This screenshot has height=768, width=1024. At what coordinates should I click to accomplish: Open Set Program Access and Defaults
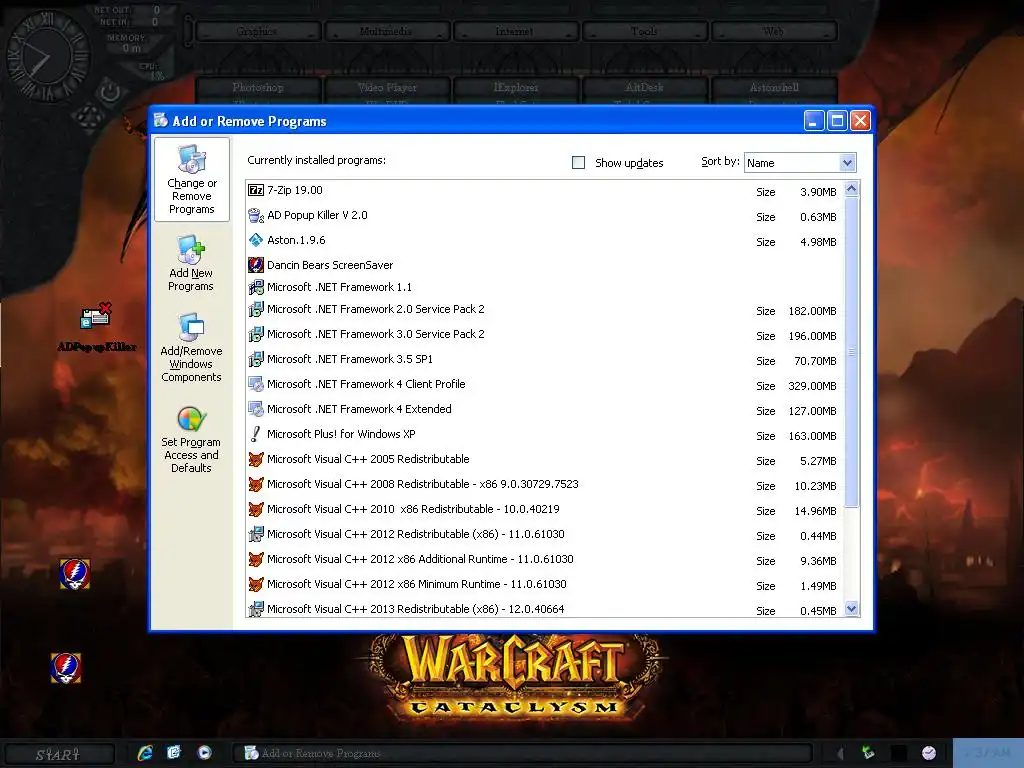pos(191,439)
